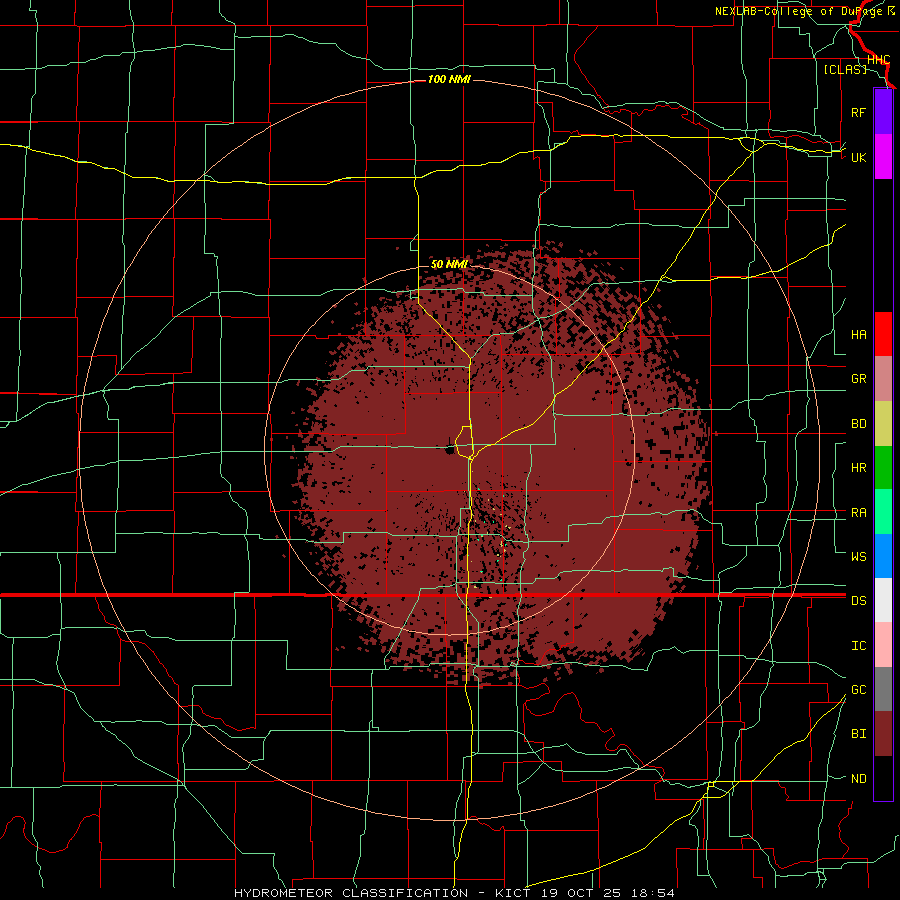Pick the HR green legend swatch
This screenshot has height=900, width=900.
[x=883, y=467]
